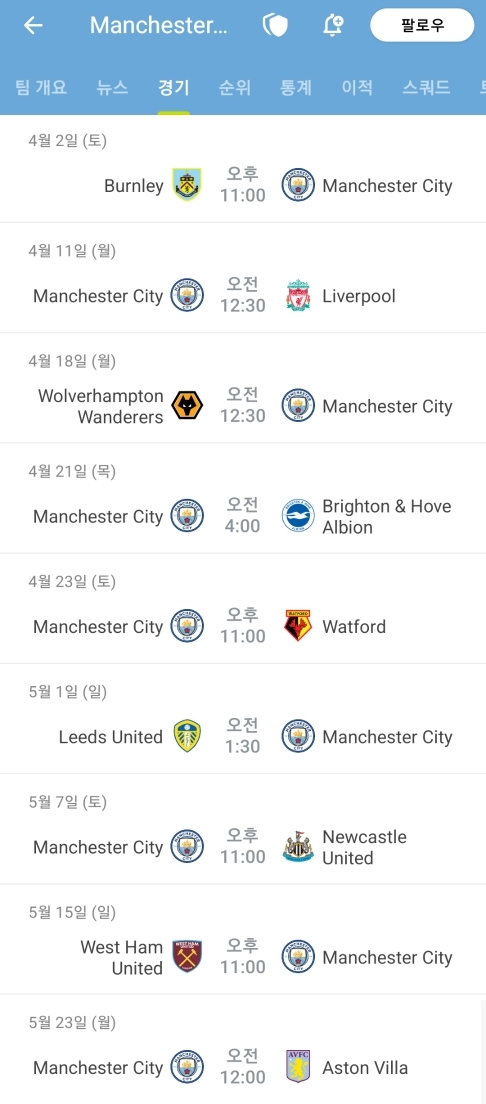Tap the Liverpool club crest
Image resolution: width=486 pixels, height=1104 pixels.
click(x=298, y=296)
